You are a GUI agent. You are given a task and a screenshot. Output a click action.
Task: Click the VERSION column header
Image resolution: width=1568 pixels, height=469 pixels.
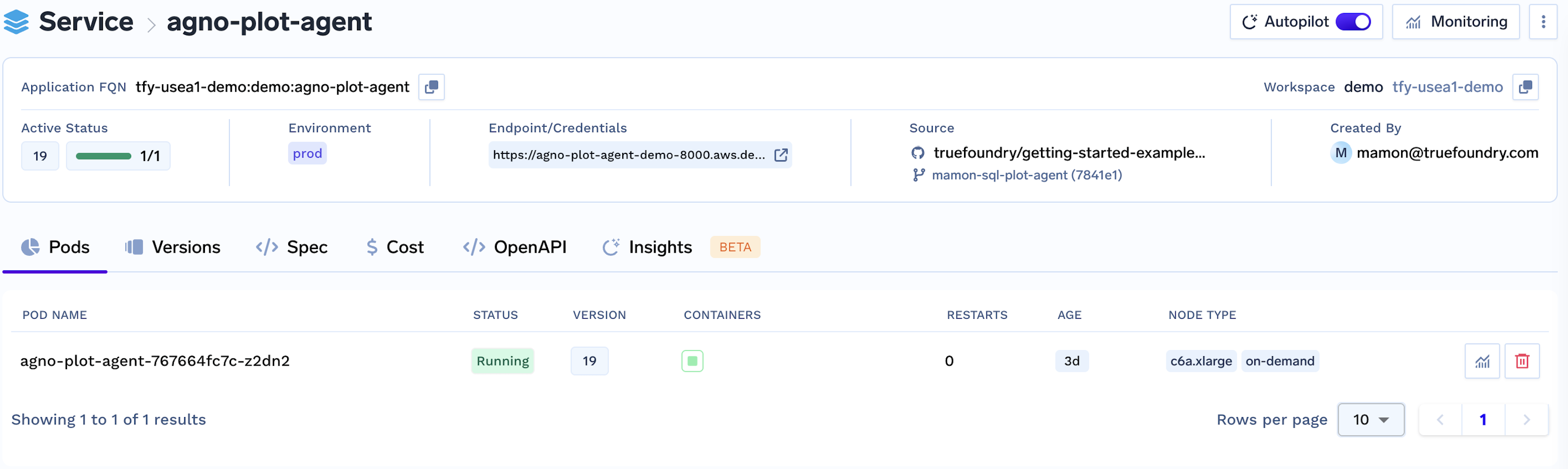coord(599,315)
